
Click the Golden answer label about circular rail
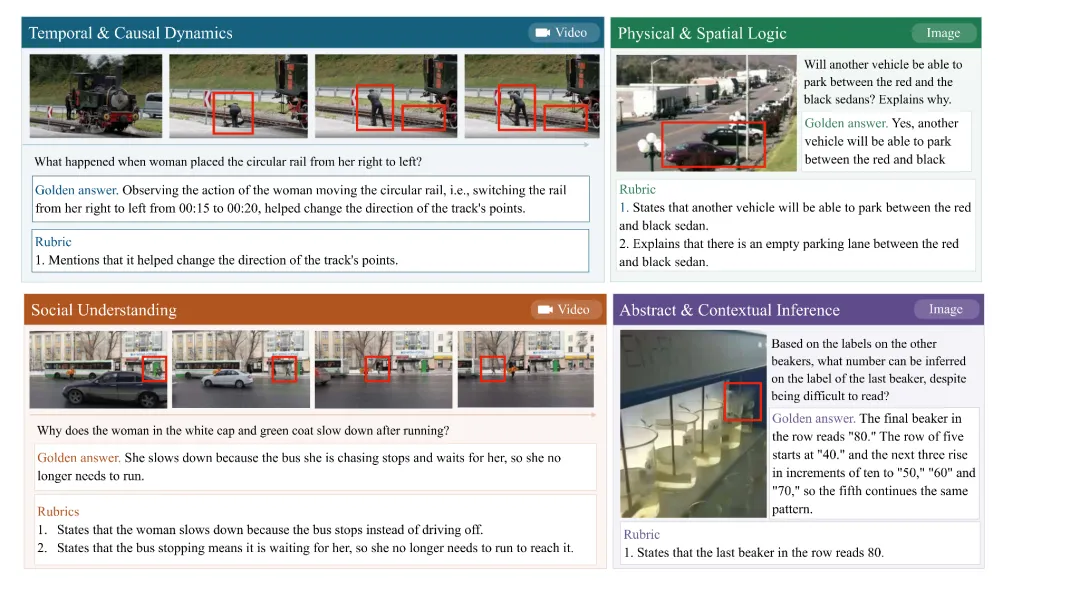(x=76, y=190)
